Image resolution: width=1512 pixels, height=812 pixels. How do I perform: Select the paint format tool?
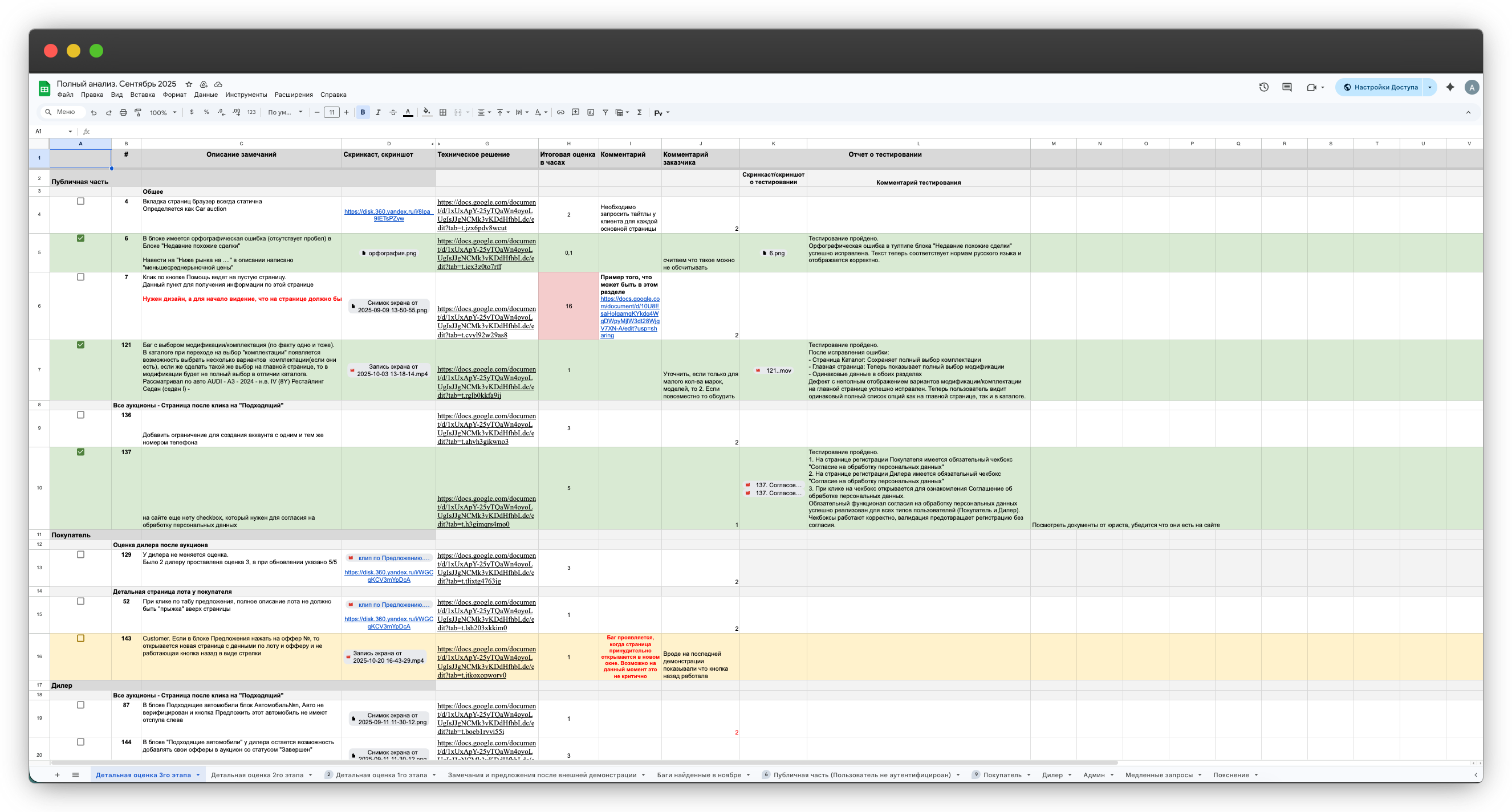tap(138, 113)
